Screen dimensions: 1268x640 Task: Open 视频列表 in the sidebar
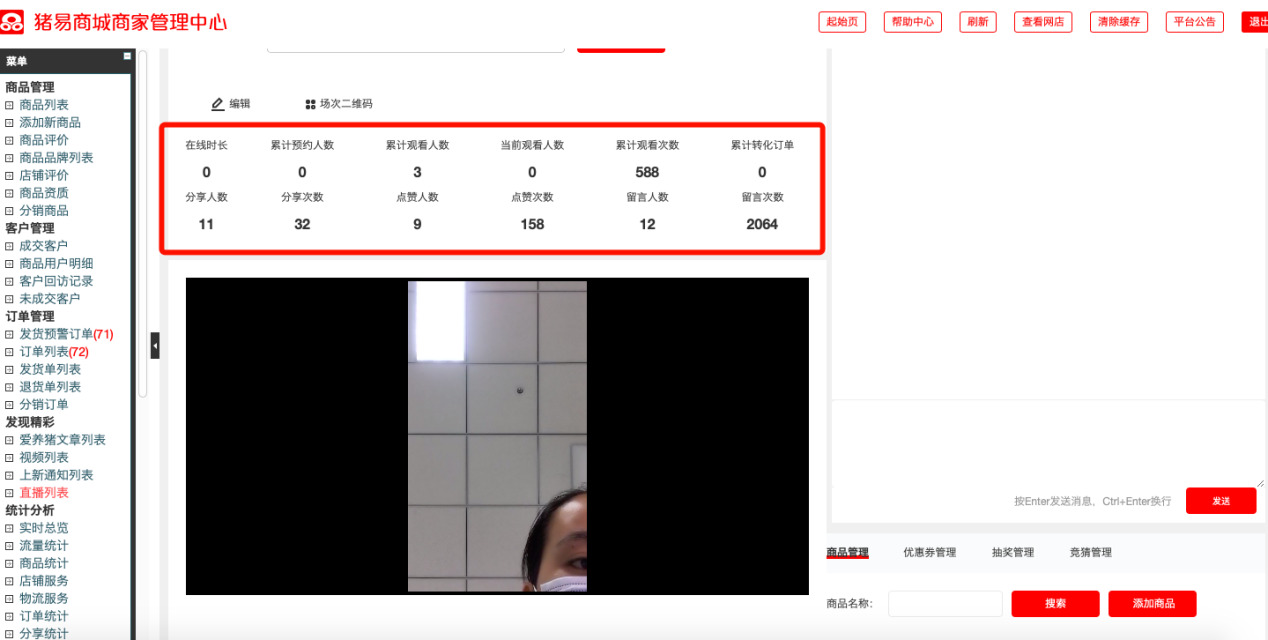tap(44, 458)
